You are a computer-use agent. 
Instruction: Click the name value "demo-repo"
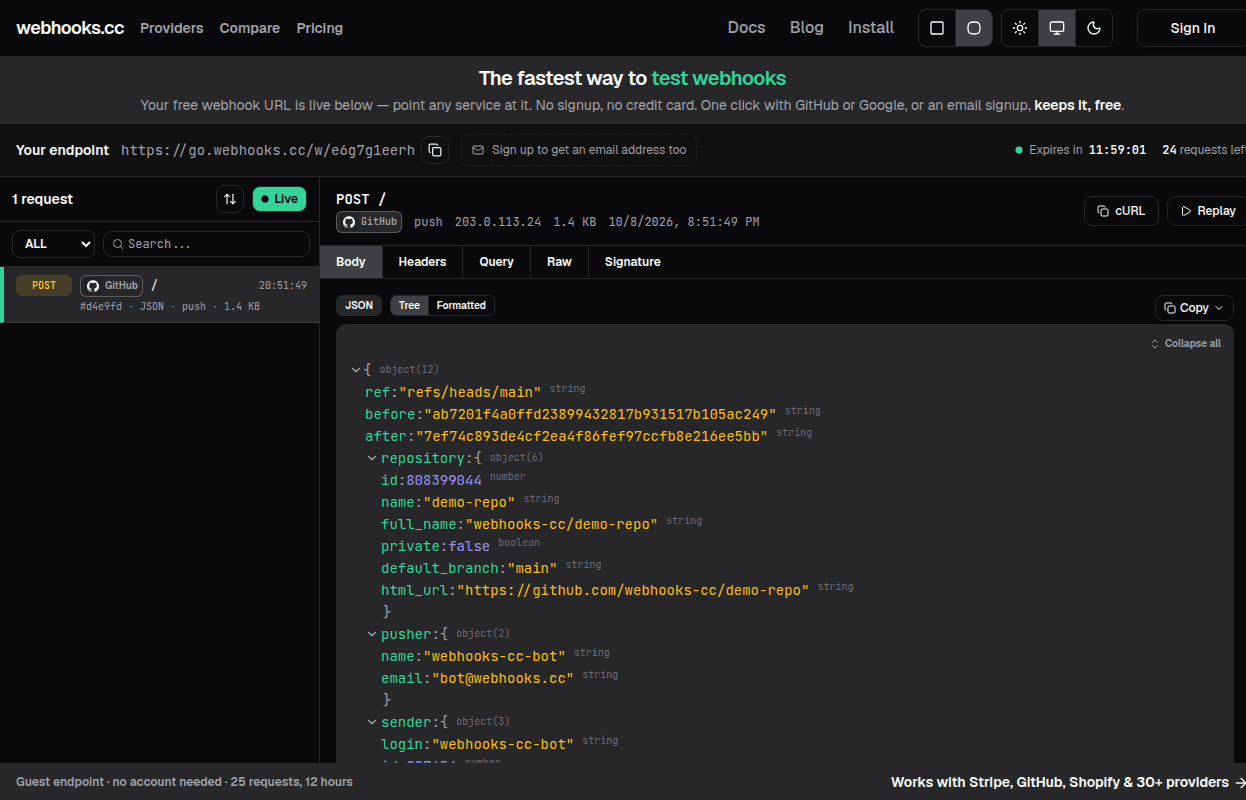(470, 502)
